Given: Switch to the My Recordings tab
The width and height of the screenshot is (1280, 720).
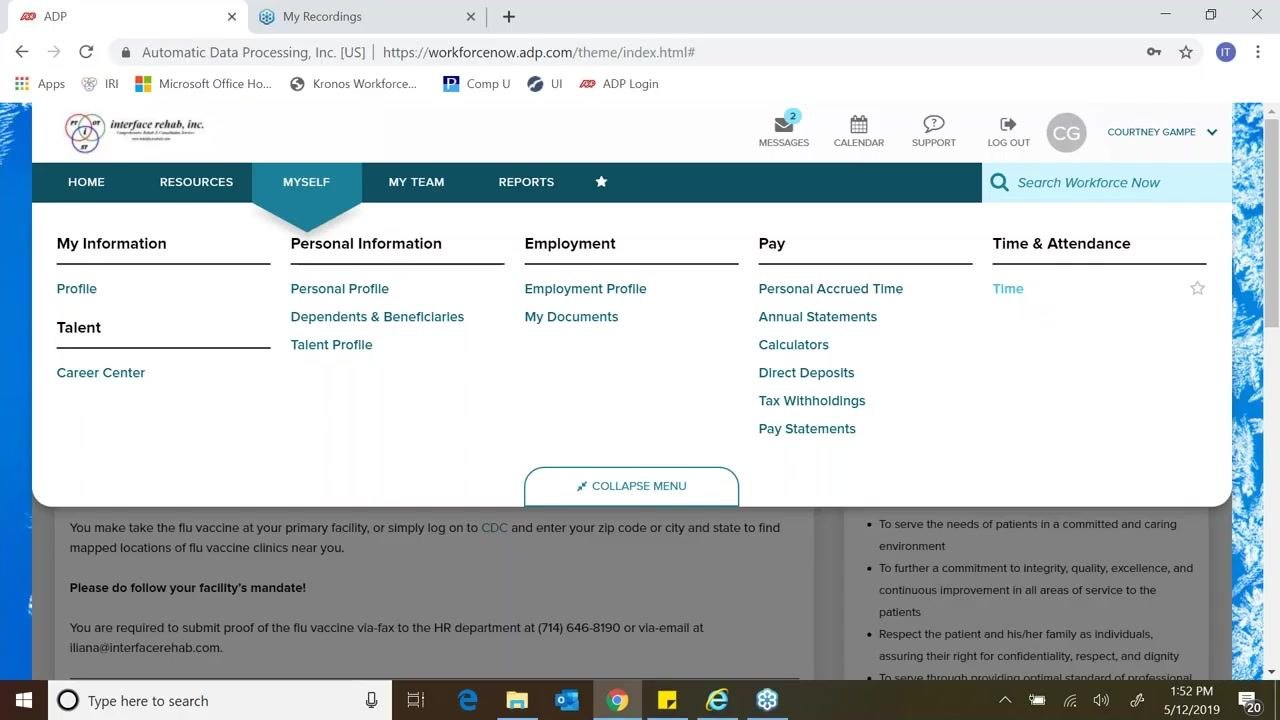Looking at the screenshot, I should click(x=367, y=16).
